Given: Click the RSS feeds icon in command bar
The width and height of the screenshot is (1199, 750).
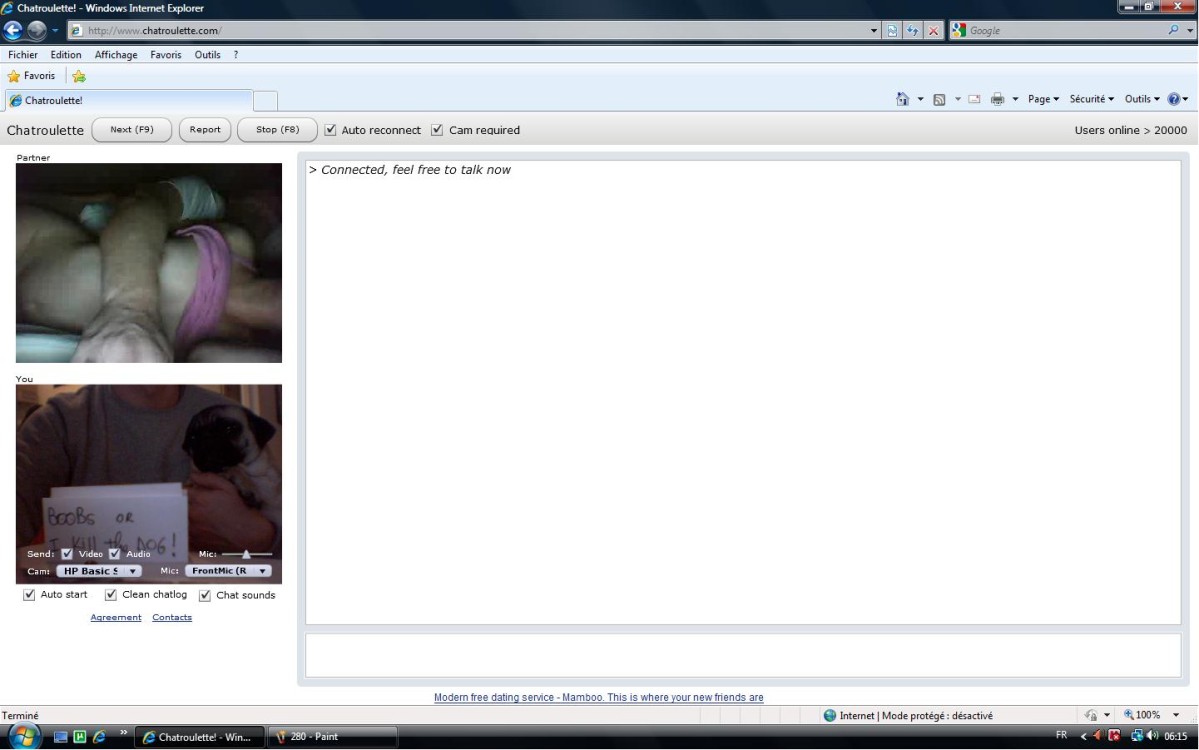Looking at the screenshot, I should pyautogui.click(x=939, y=99).
